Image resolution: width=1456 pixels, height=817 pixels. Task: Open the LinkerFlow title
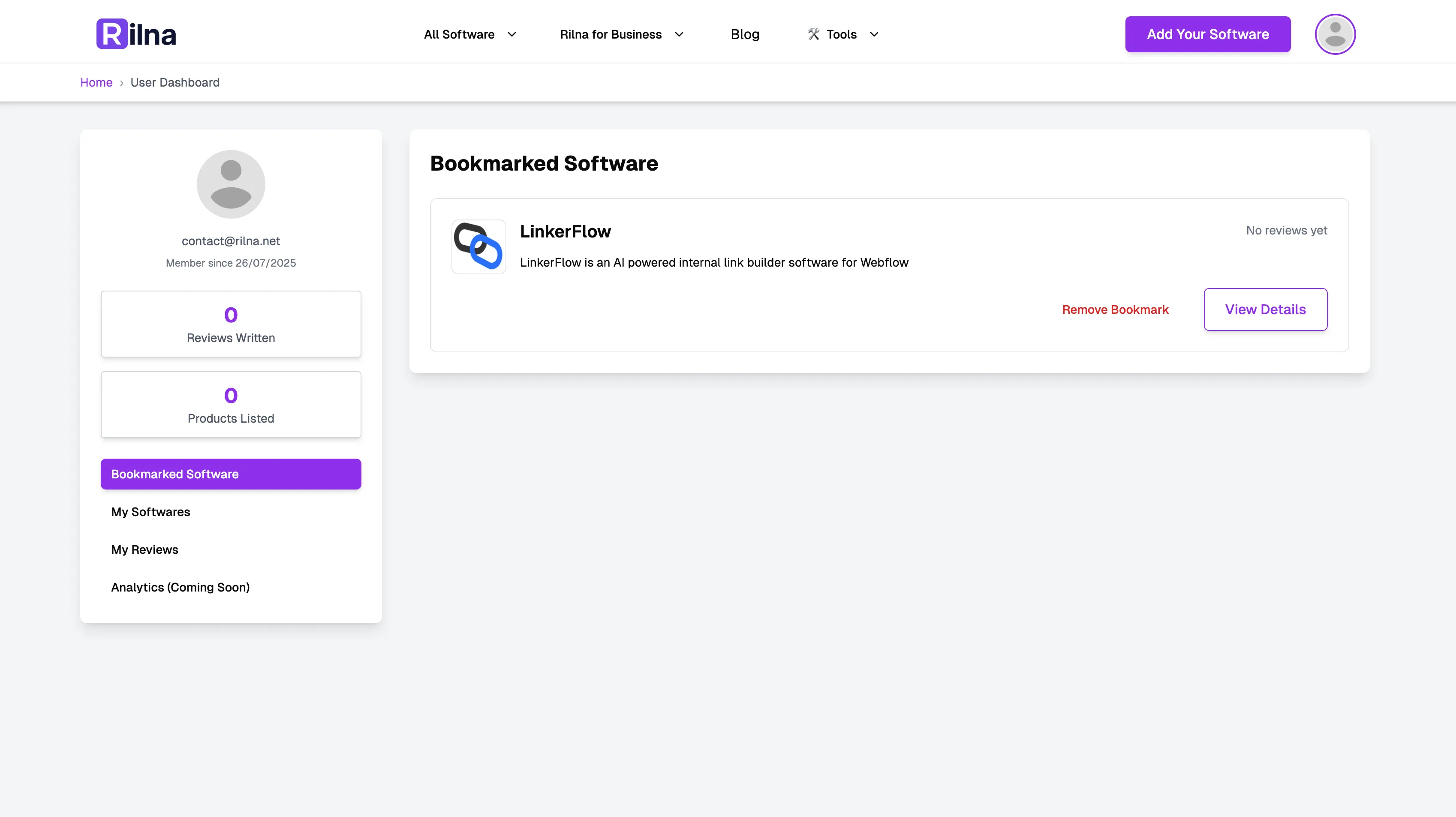(x=565, y=231)
